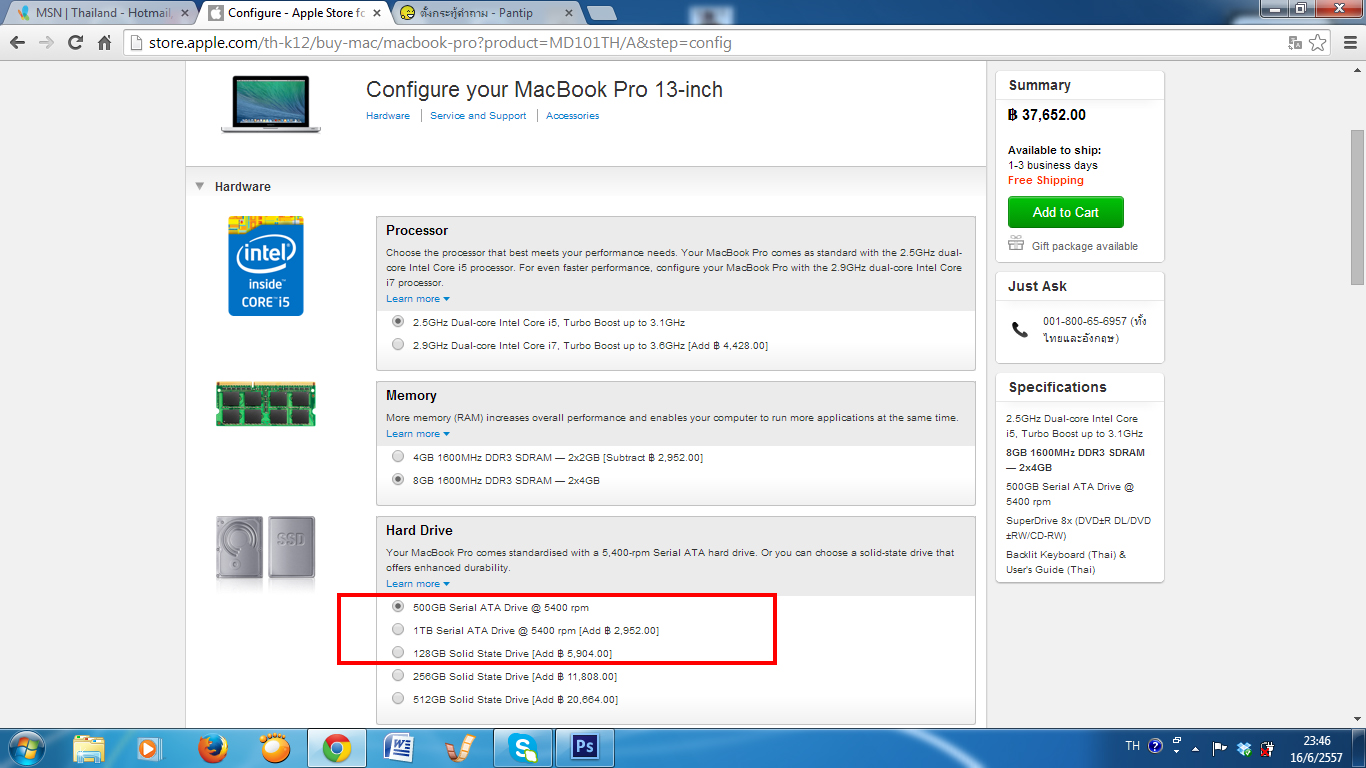Click the ฿ 37,652.00 summary price

click(1047, 115)
